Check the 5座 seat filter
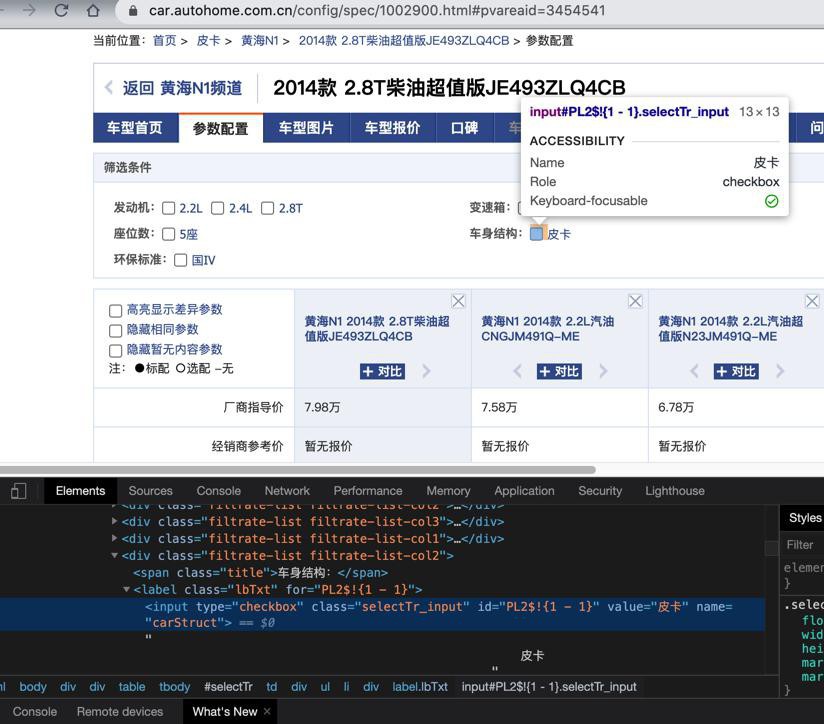 click(169, 234)
